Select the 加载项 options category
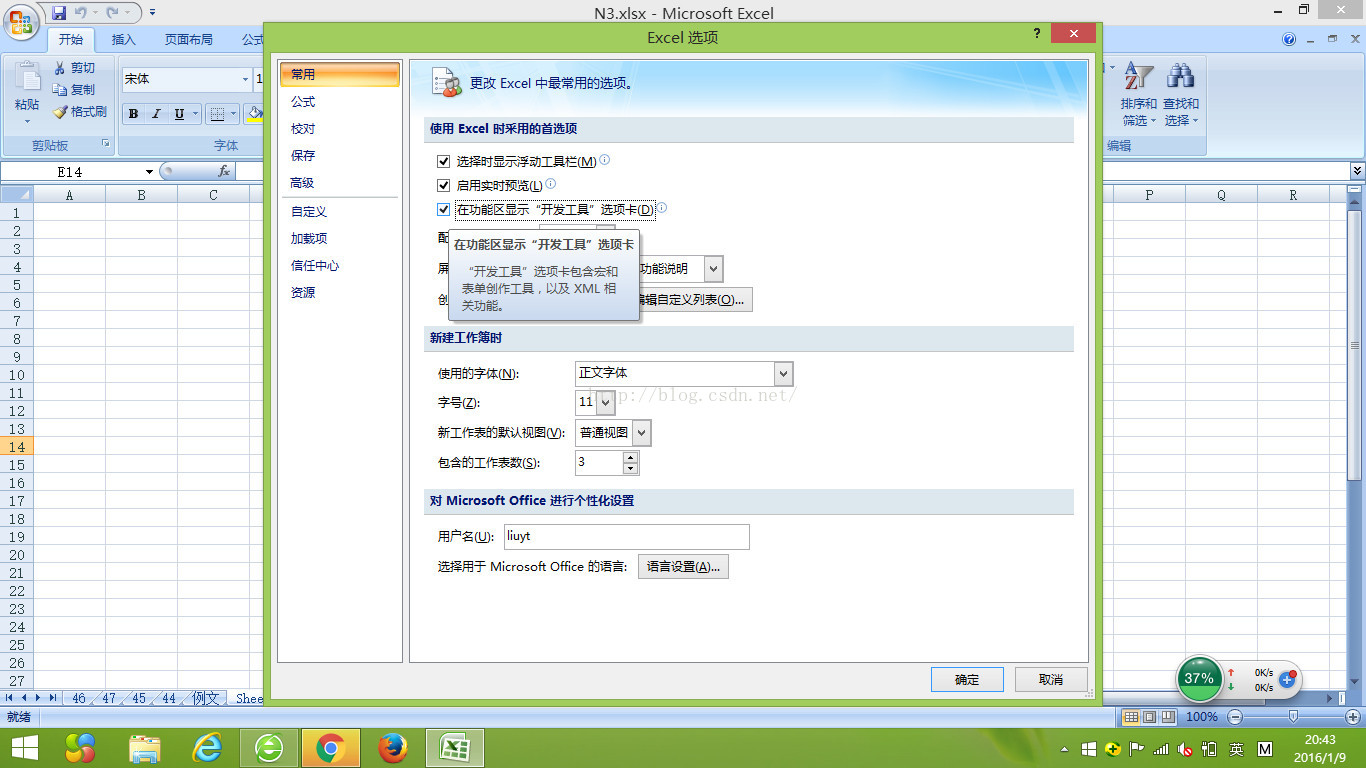This screenshot has height=768, width=1366. (x=340, y=239)
